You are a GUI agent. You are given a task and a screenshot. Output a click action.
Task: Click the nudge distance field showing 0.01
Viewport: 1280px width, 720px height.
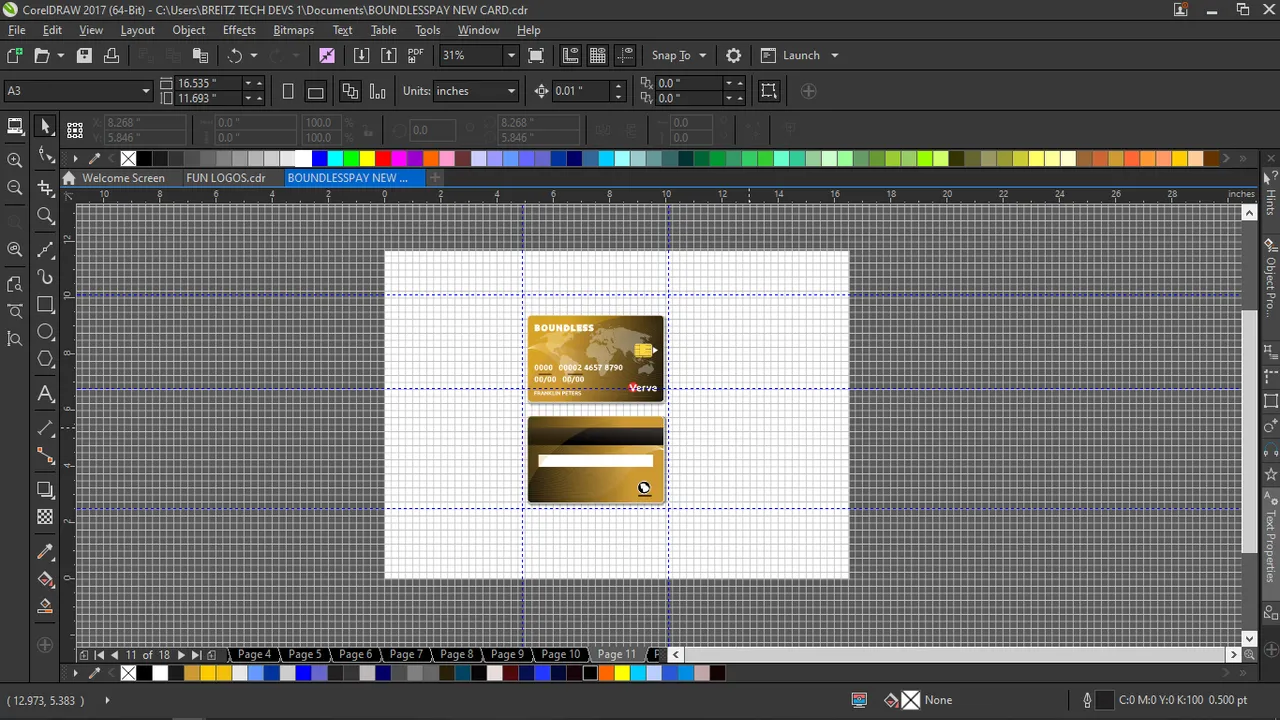(x=580, y=91)
